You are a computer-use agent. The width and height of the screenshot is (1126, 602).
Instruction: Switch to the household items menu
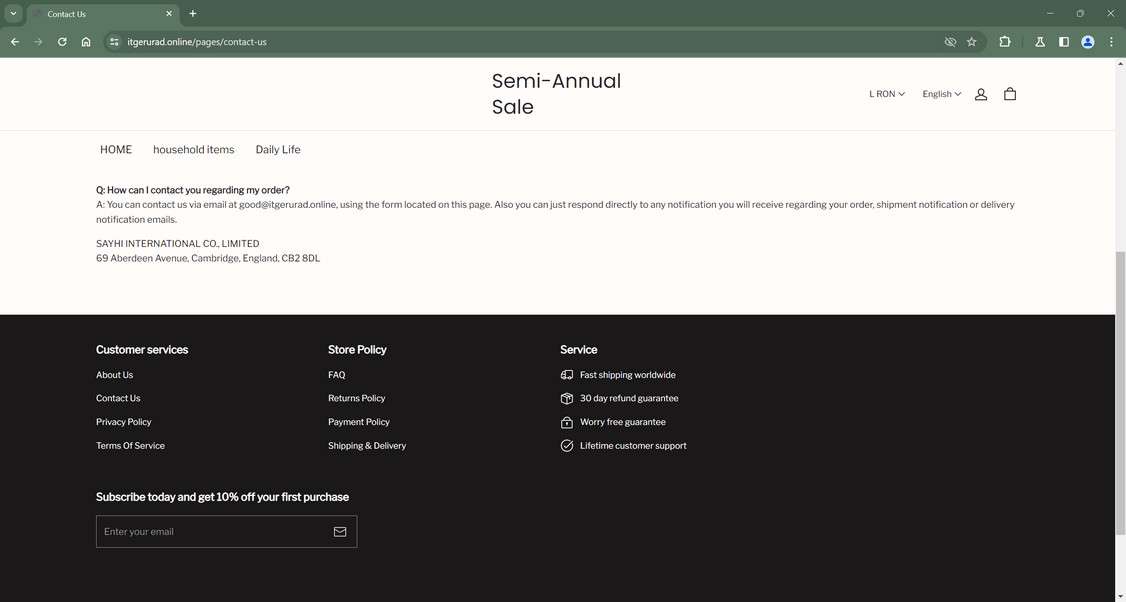[193, 149]
